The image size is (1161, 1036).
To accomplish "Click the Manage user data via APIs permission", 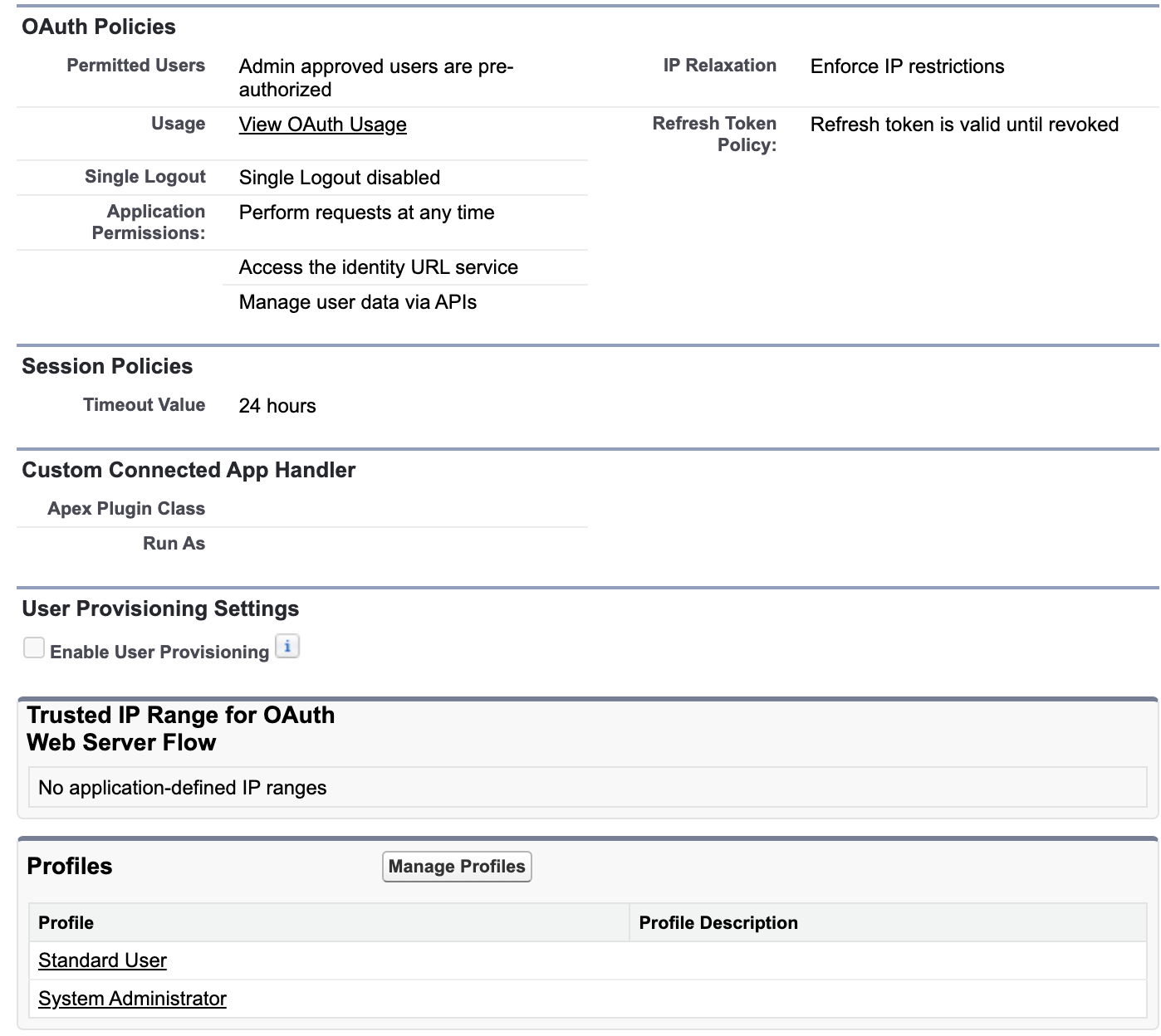I will coord(358,302).
